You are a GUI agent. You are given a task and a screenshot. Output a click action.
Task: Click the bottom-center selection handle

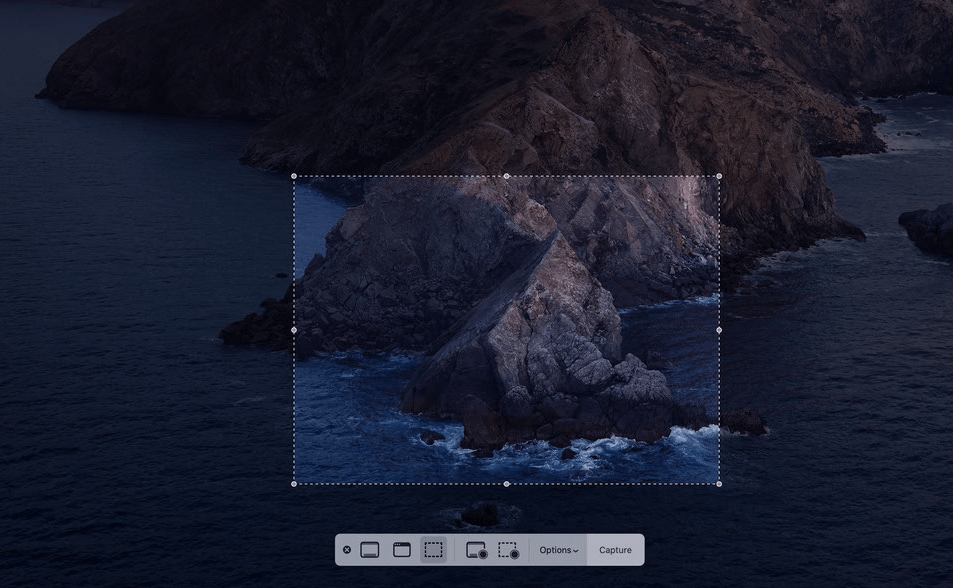(x=506, y=483)
